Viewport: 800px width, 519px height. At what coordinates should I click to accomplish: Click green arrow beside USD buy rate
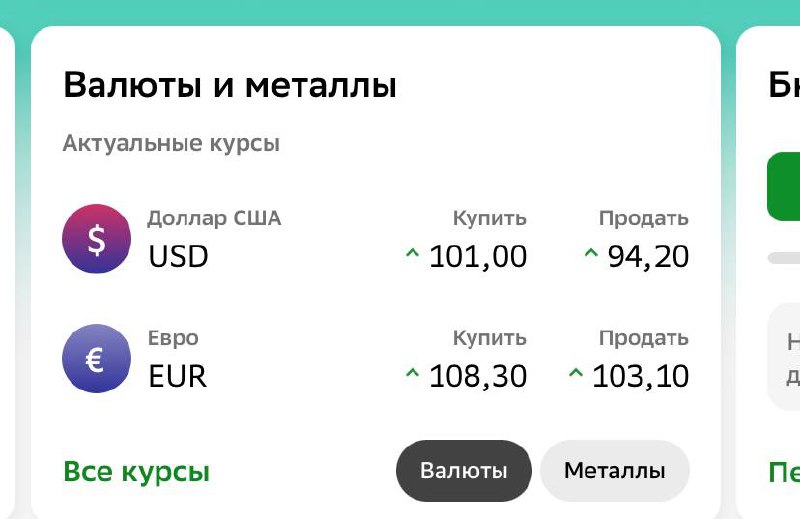[x=411, y=255]
